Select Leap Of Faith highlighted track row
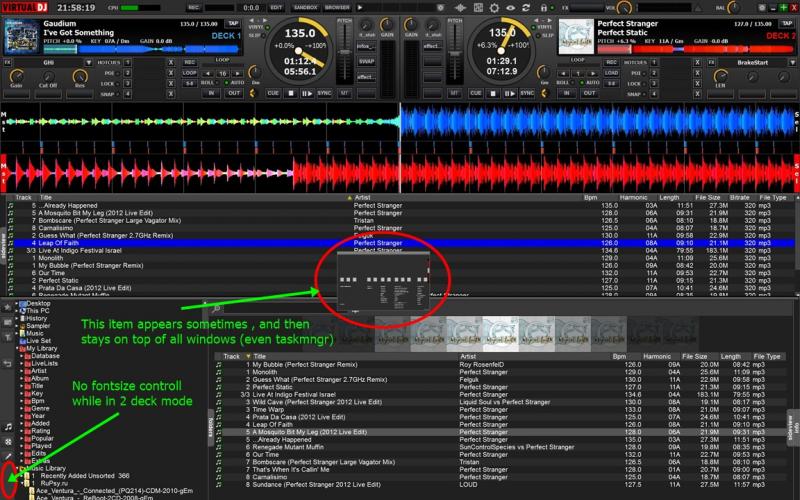800x500 pixels. [x=401, y=243]
